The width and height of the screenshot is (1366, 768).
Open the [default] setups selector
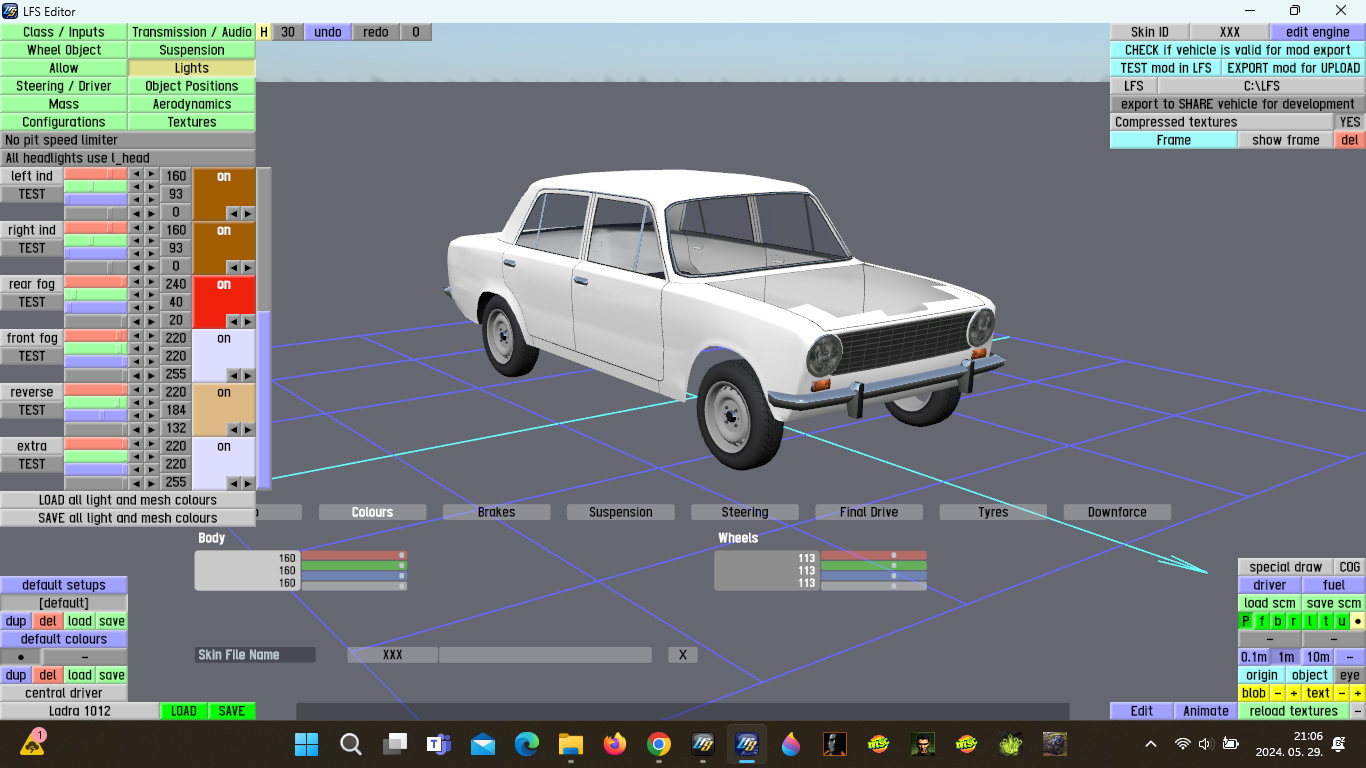tap(64, 603)
